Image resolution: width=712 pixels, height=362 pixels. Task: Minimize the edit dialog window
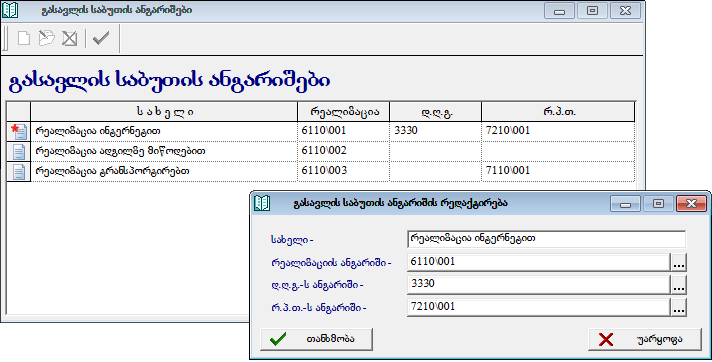click(x=625, y=203)
